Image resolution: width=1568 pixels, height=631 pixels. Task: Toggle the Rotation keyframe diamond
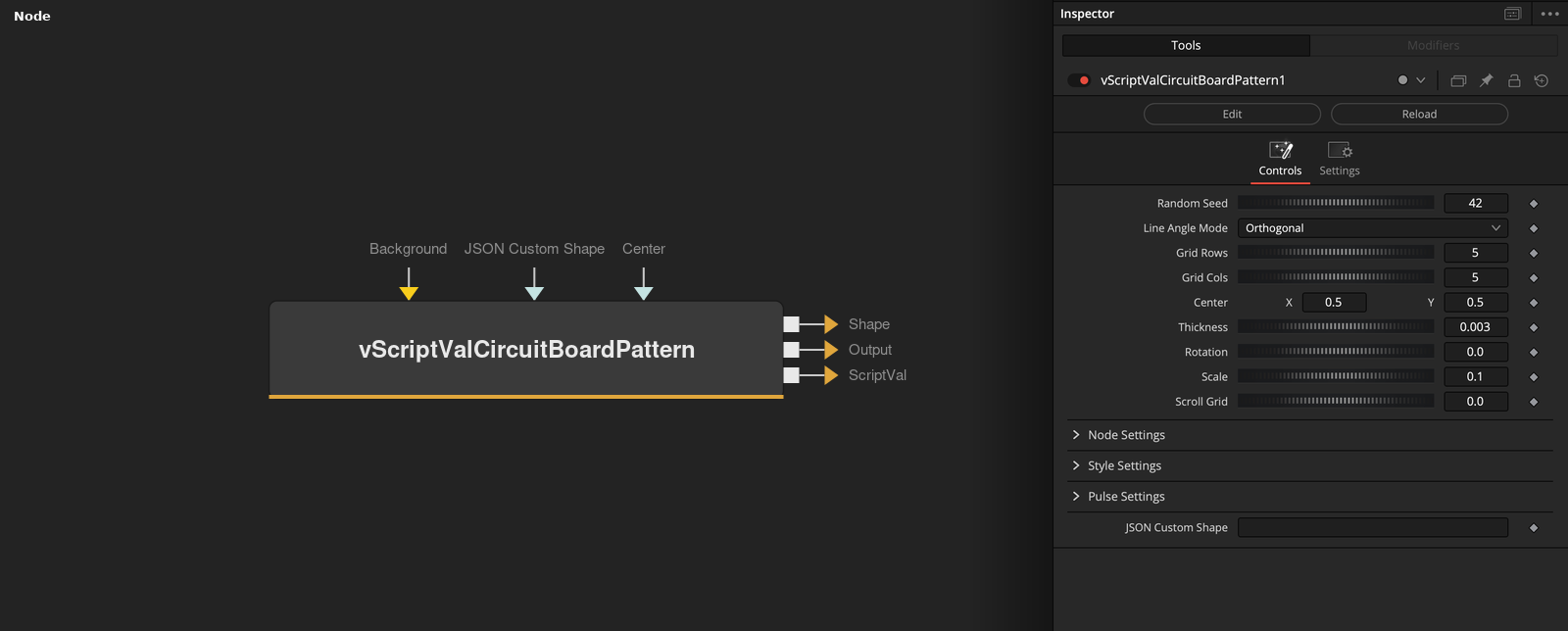click(1534, 353)
